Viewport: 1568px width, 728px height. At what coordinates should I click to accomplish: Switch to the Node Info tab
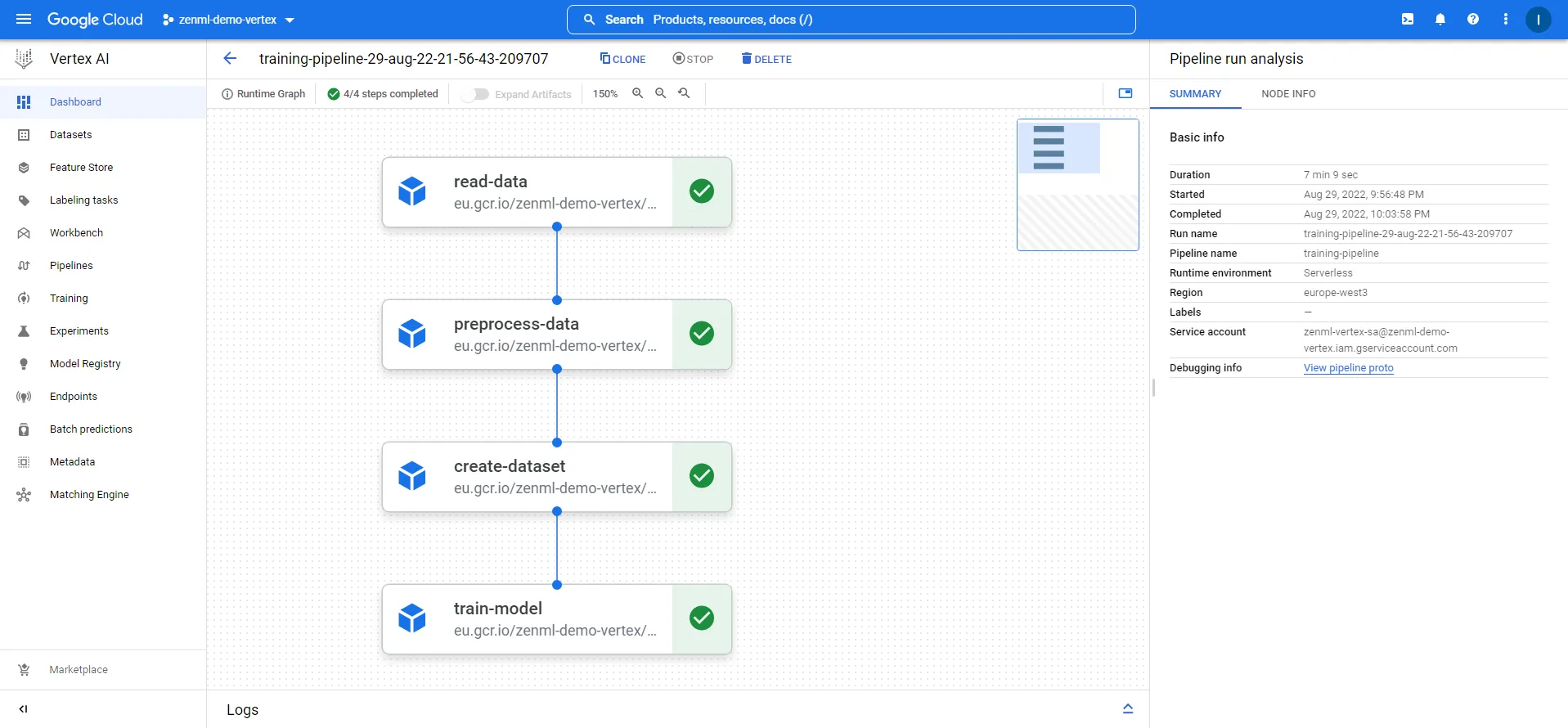tap(1288, 94)
